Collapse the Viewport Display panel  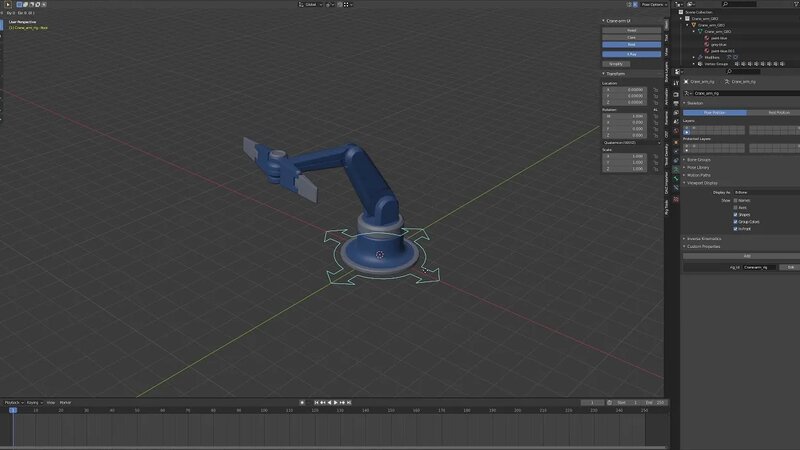(x=701, y=183)
